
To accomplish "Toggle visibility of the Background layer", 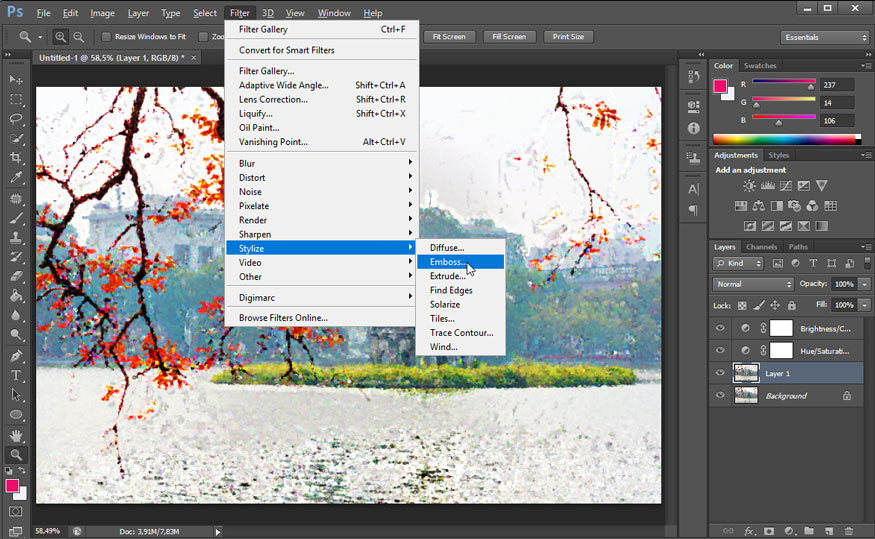I will [719, 395].
